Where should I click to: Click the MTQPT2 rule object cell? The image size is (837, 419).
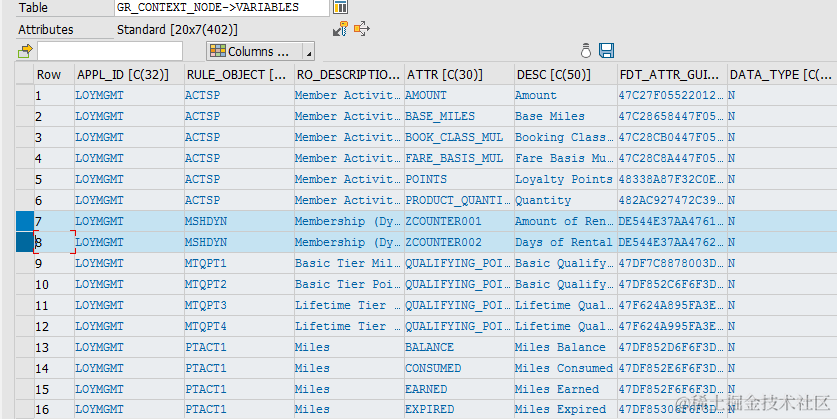[239, 284]
